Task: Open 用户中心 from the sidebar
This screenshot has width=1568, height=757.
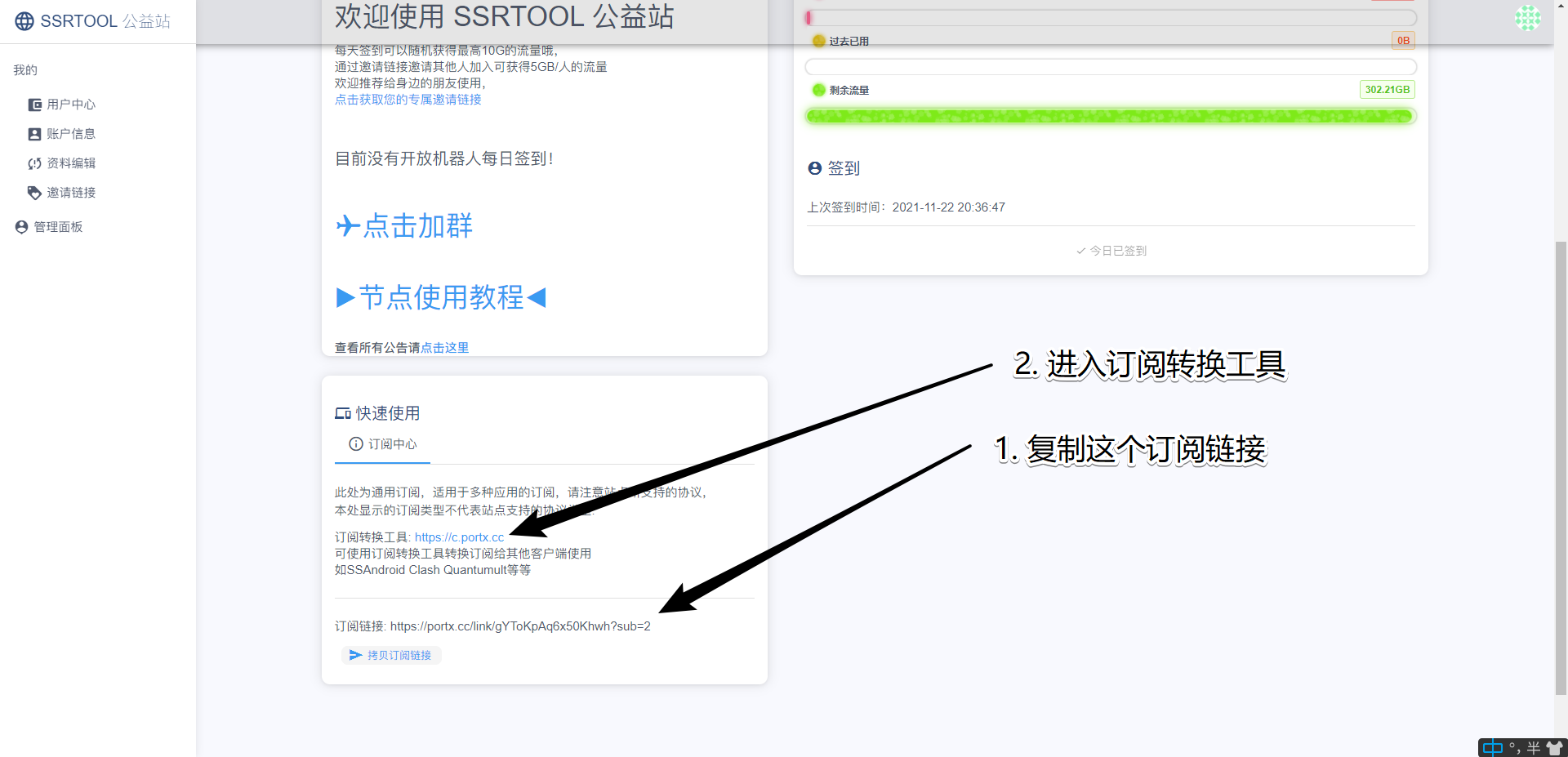Action: tap(70, 105)
